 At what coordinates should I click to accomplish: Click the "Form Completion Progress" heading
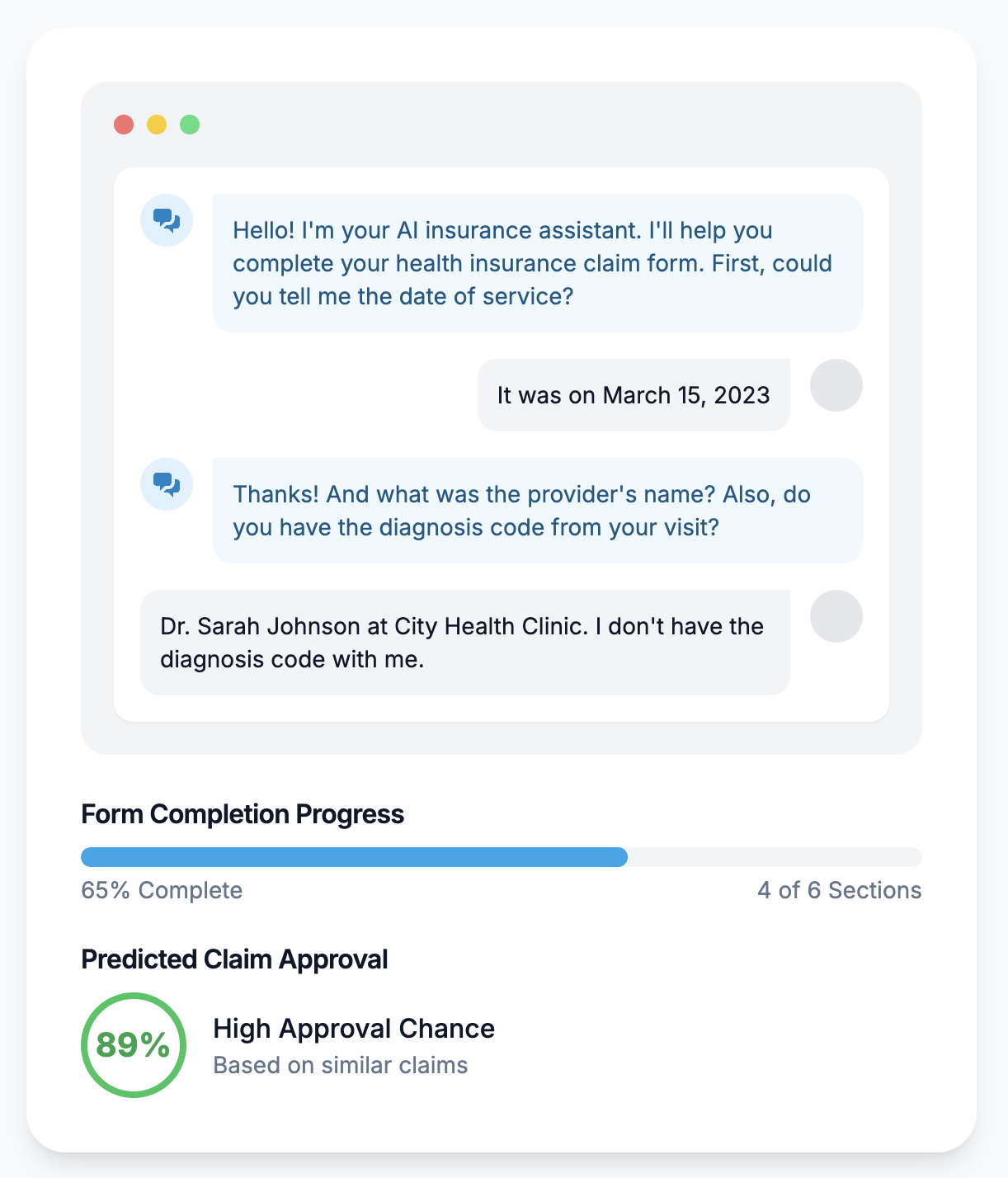pos(243,814)
